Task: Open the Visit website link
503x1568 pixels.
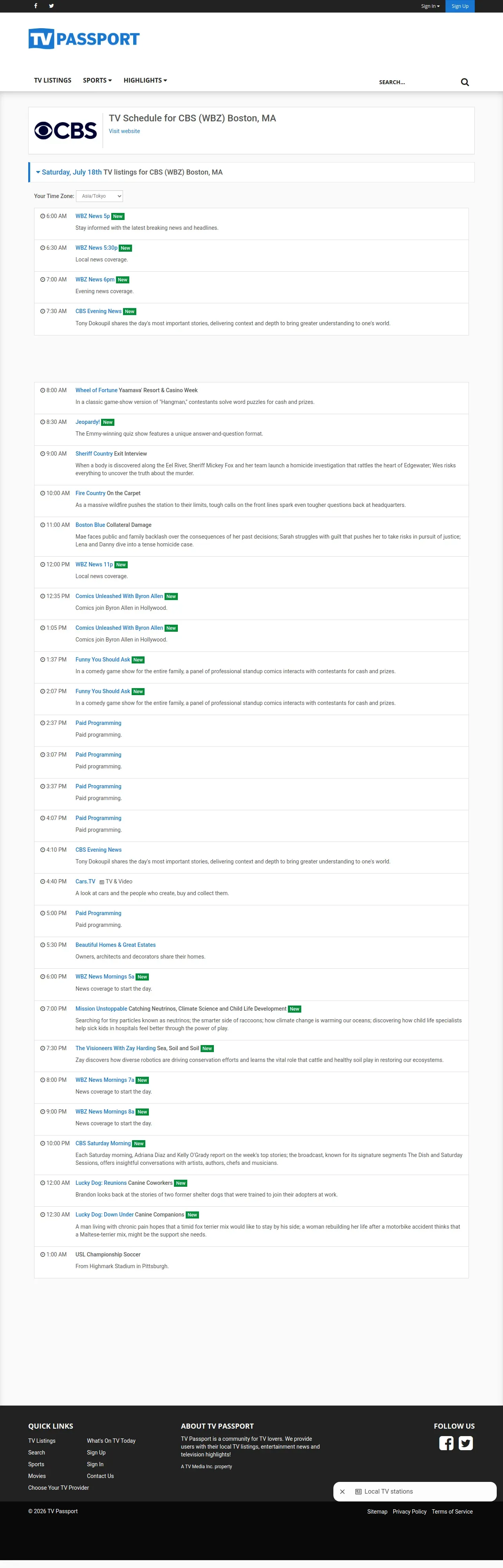Action: click(124, 131)
